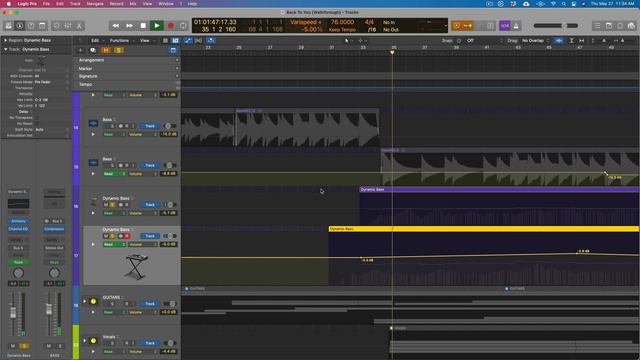Unsolo the track 16 Dynamic Bass
640x360 pixels.
[x=113, y=204]
